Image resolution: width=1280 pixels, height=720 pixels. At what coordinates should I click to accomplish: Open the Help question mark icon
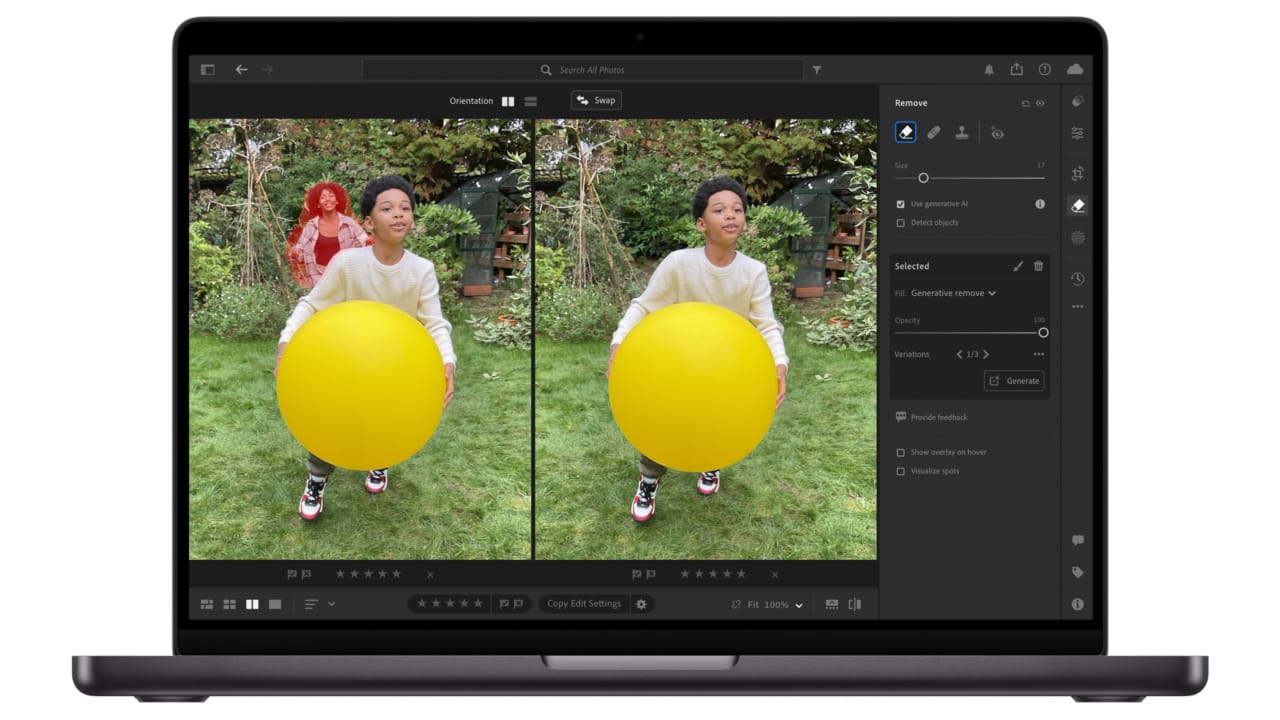pyautogui.click(x=1044, y=70)
